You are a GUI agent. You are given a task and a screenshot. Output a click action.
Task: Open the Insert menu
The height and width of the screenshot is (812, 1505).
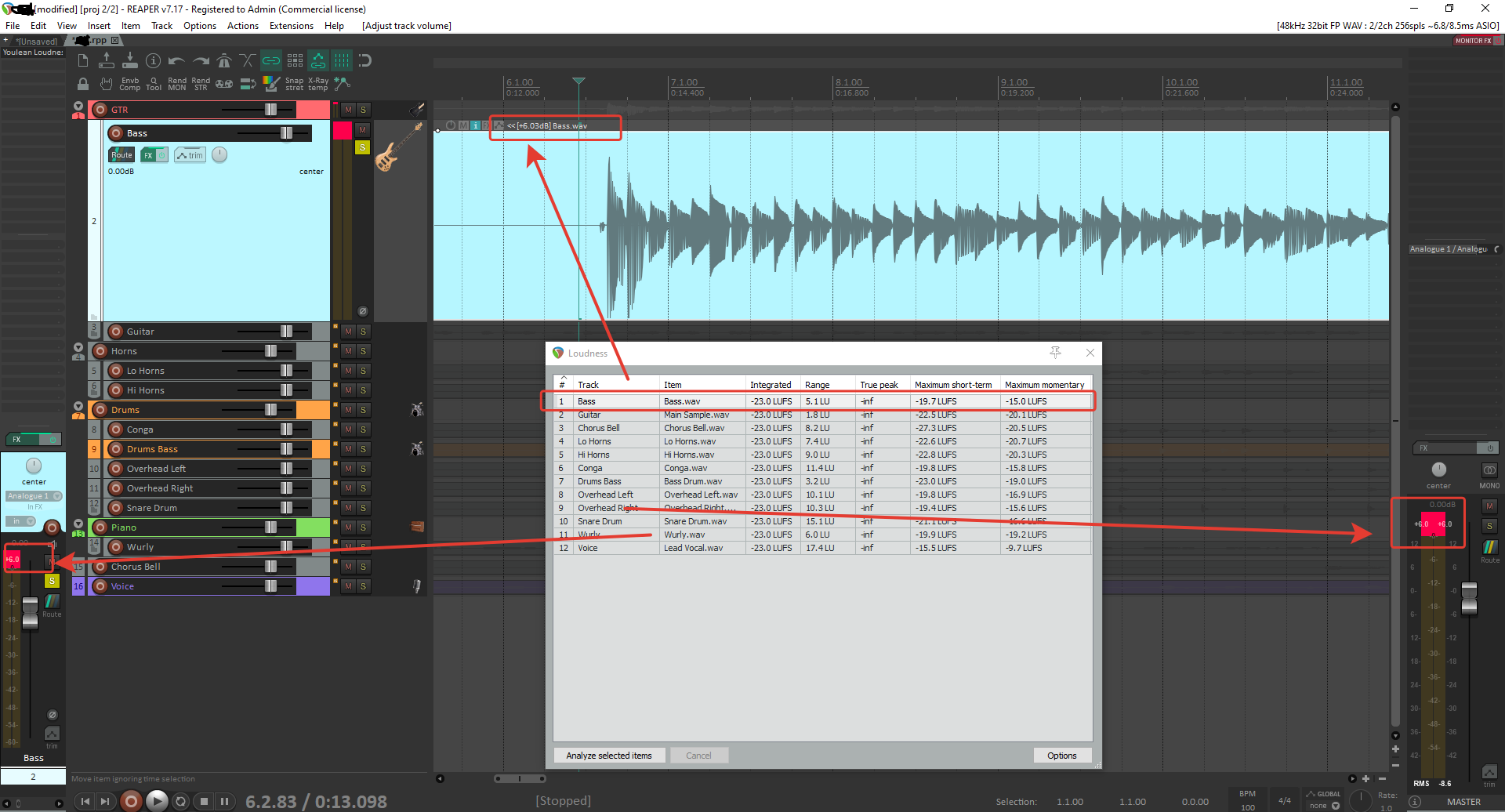(x=99, y=26)
